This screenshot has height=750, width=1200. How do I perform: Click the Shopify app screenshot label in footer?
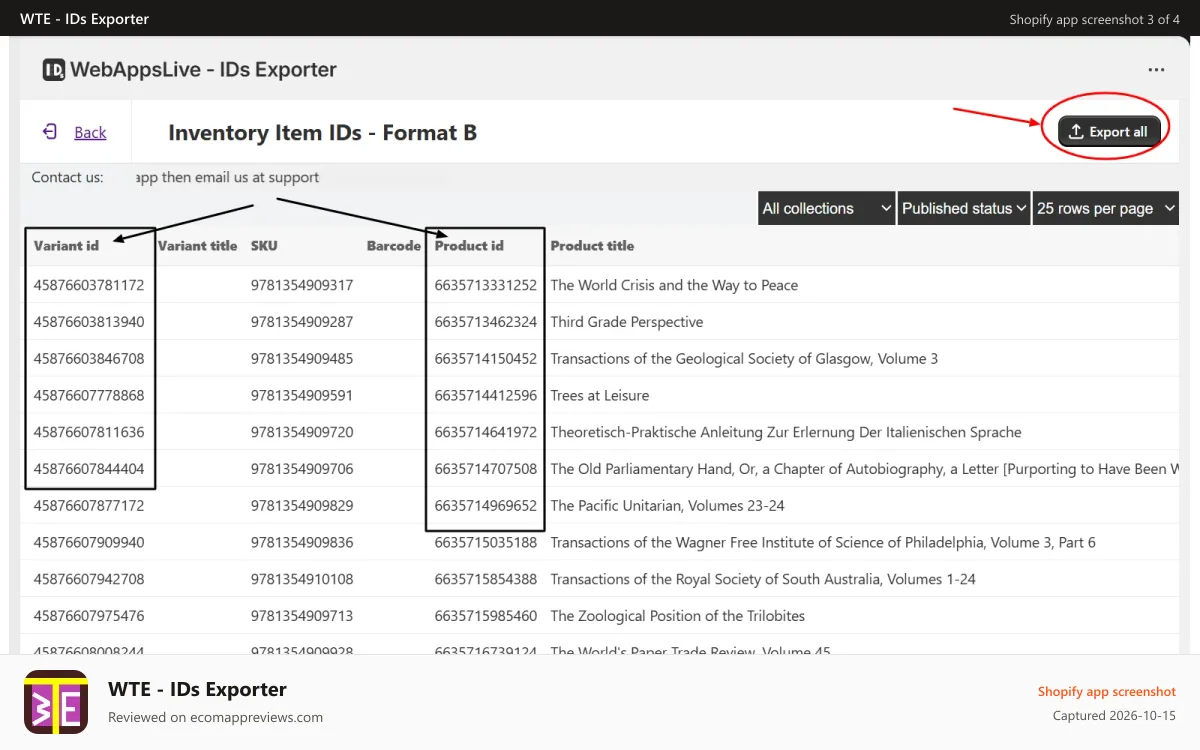(x=1107, y=691)
